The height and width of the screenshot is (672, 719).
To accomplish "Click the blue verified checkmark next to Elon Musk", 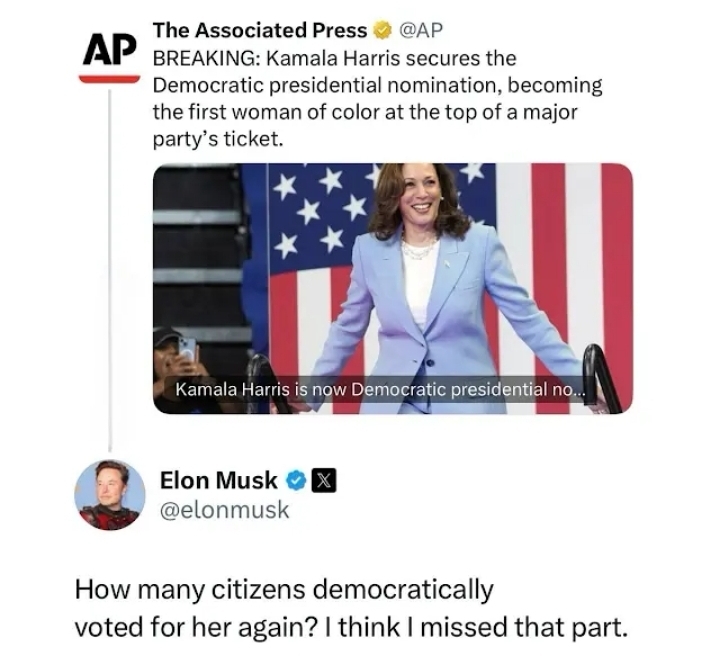I will click(296, 481).
